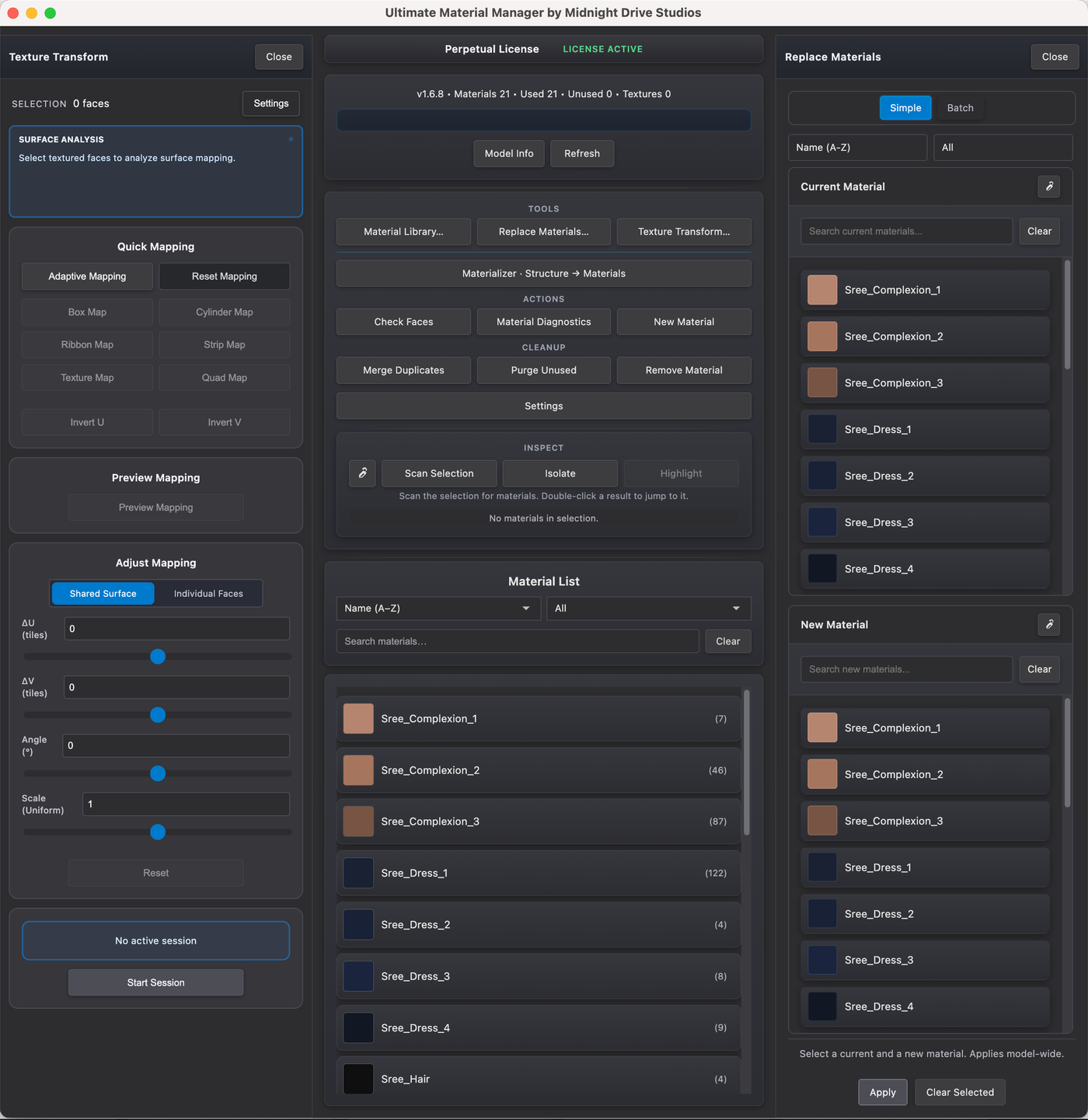Click the eyedropper icon in New Material header

tap(1049, 624)
